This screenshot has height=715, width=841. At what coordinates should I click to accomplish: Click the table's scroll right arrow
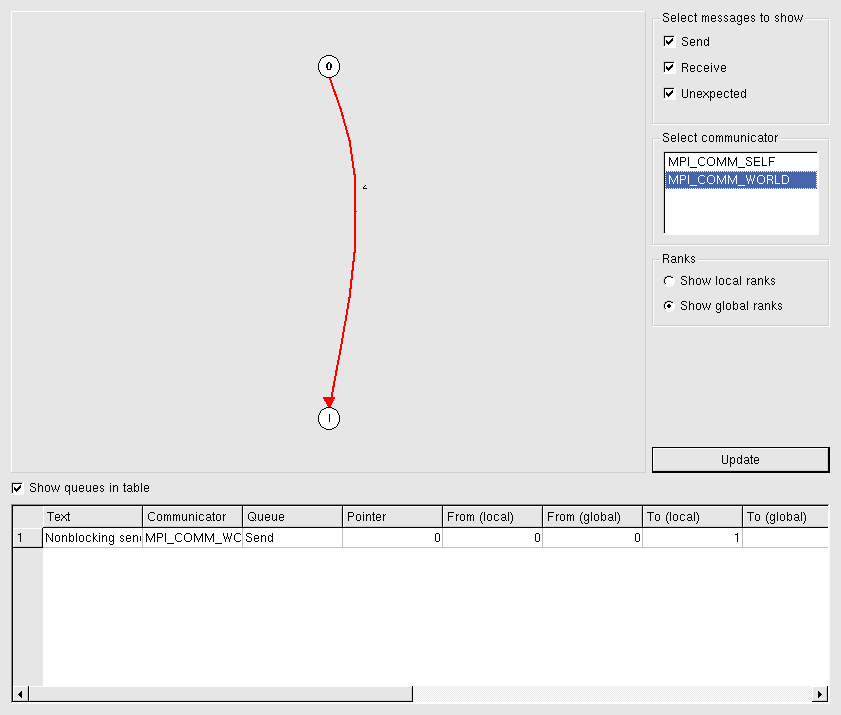[x=820, y=694]
